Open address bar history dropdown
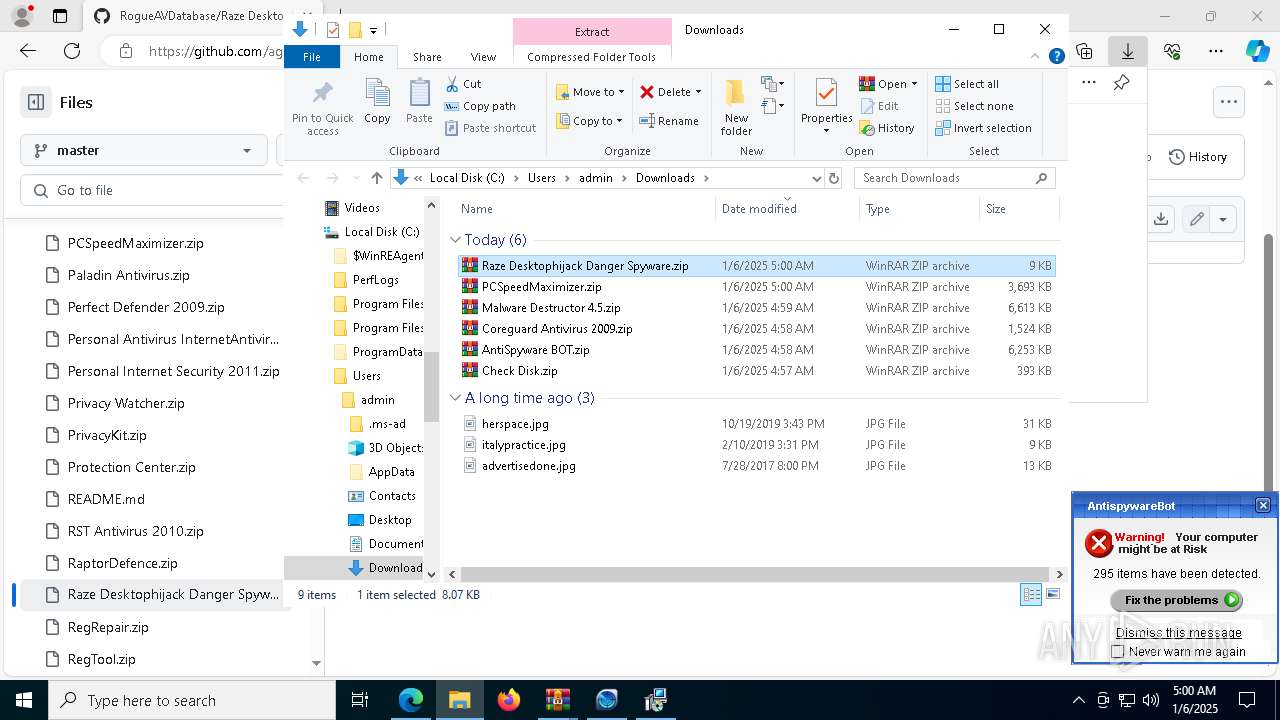 coord(816,178)
